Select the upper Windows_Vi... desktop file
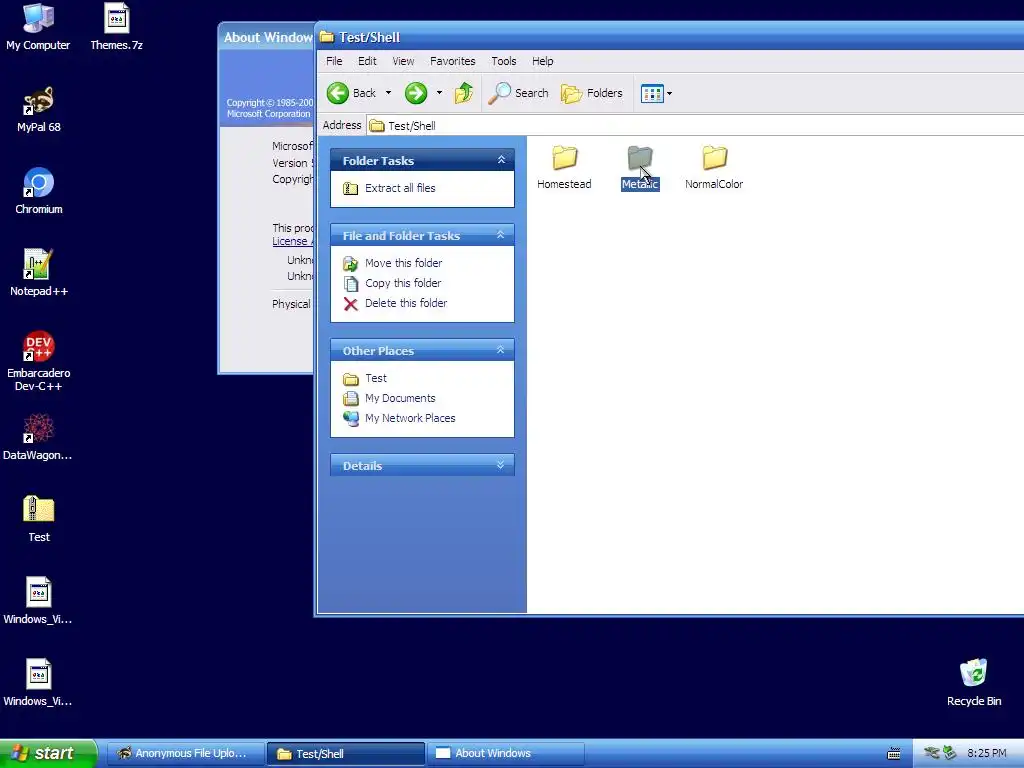This screenshot has height=768, width=1024. (38, 601)
